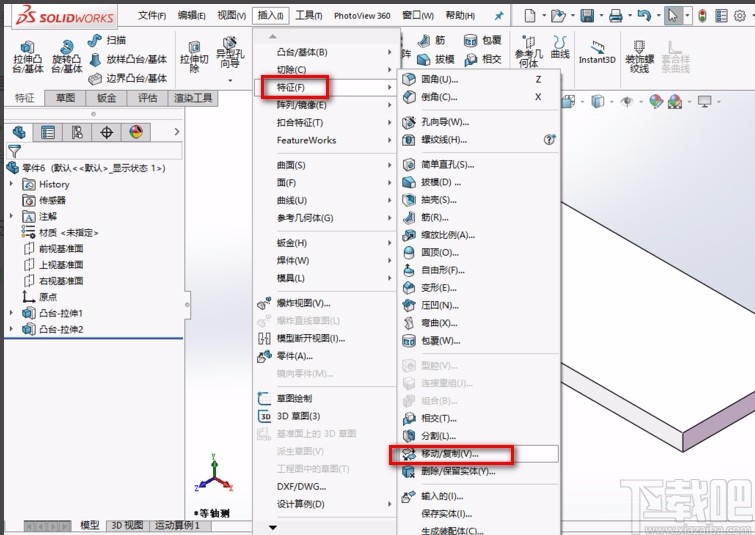
Task: Open the PropertyManager tab icon
Action: click(48, 132)
